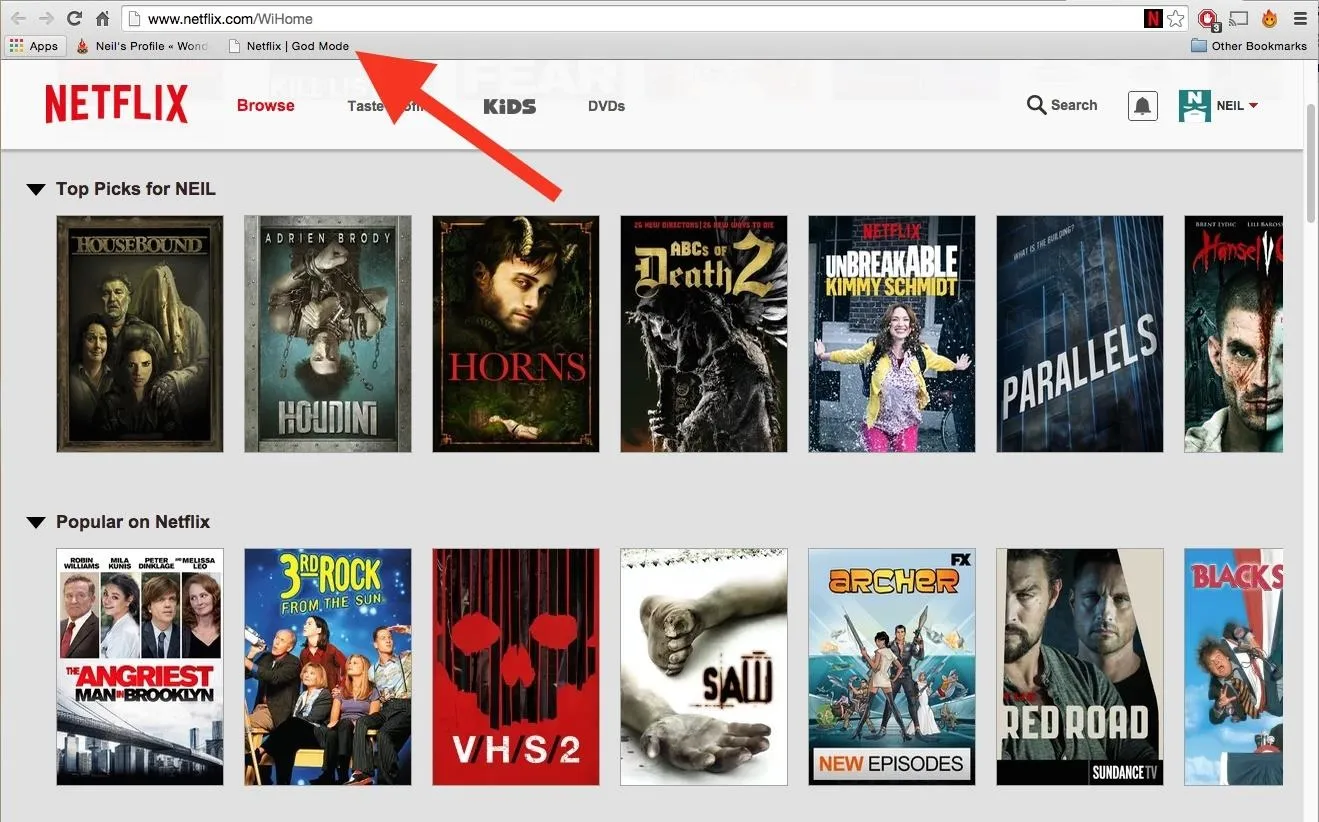Image resolution: width=1319 pixels, height=822 pixels.
Task: Expand the NEIL account dropdown arrow
Action: 1253,106
